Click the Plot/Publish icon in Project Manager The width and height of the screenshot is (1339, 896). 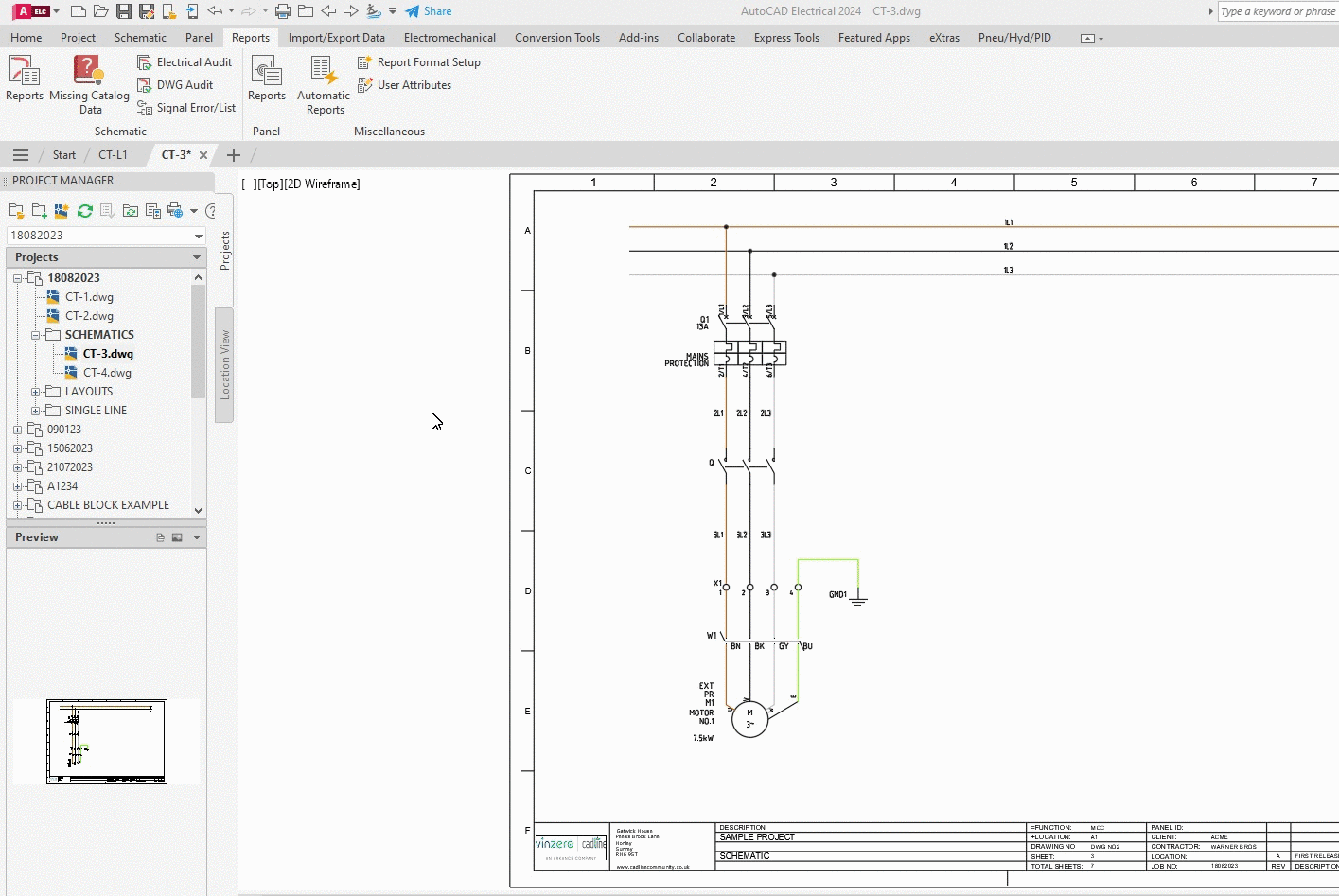point(175,211)
